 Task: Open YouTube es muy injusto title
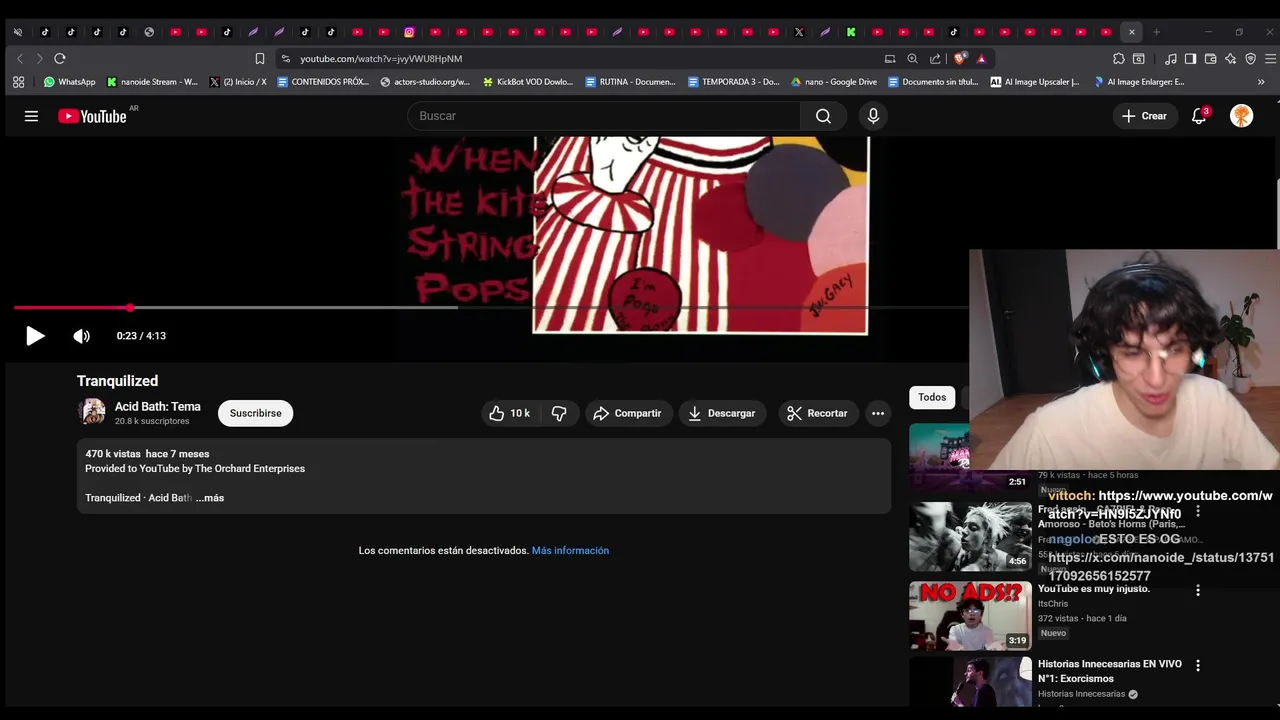pos(1094,589)
